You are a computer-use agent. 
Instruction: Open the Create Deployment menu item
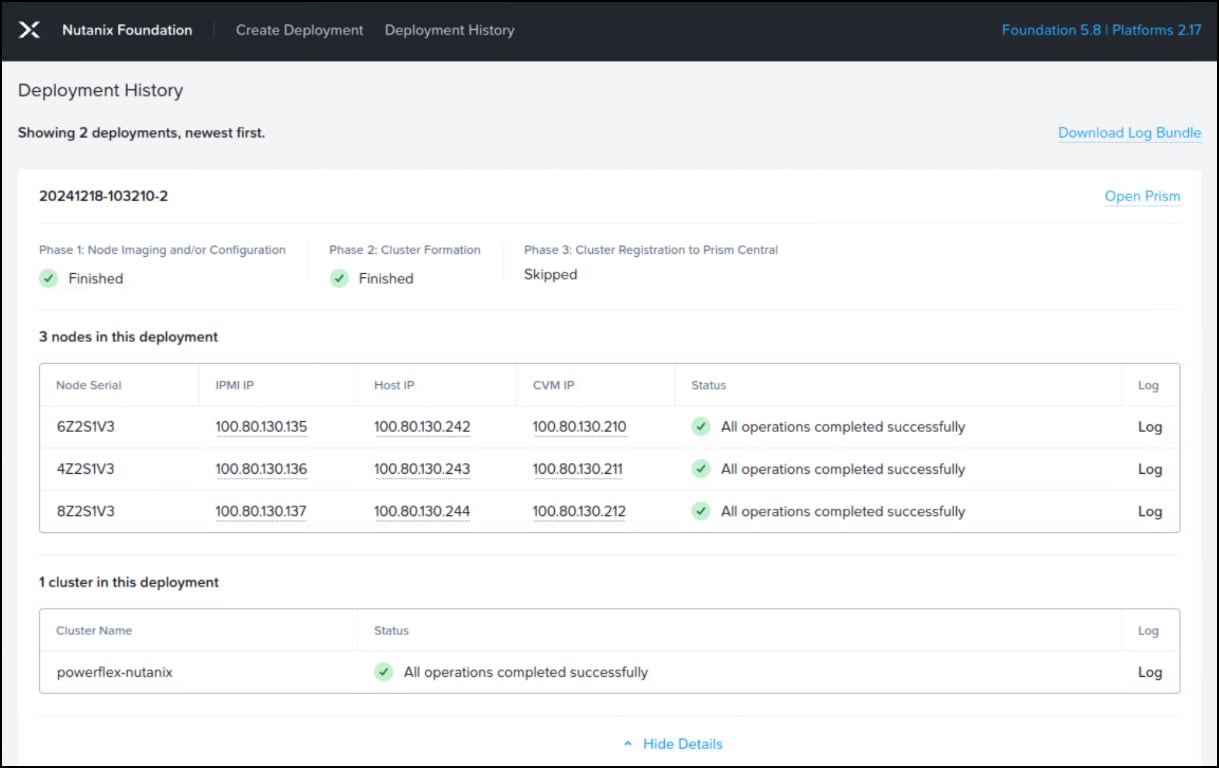(300, 30)
